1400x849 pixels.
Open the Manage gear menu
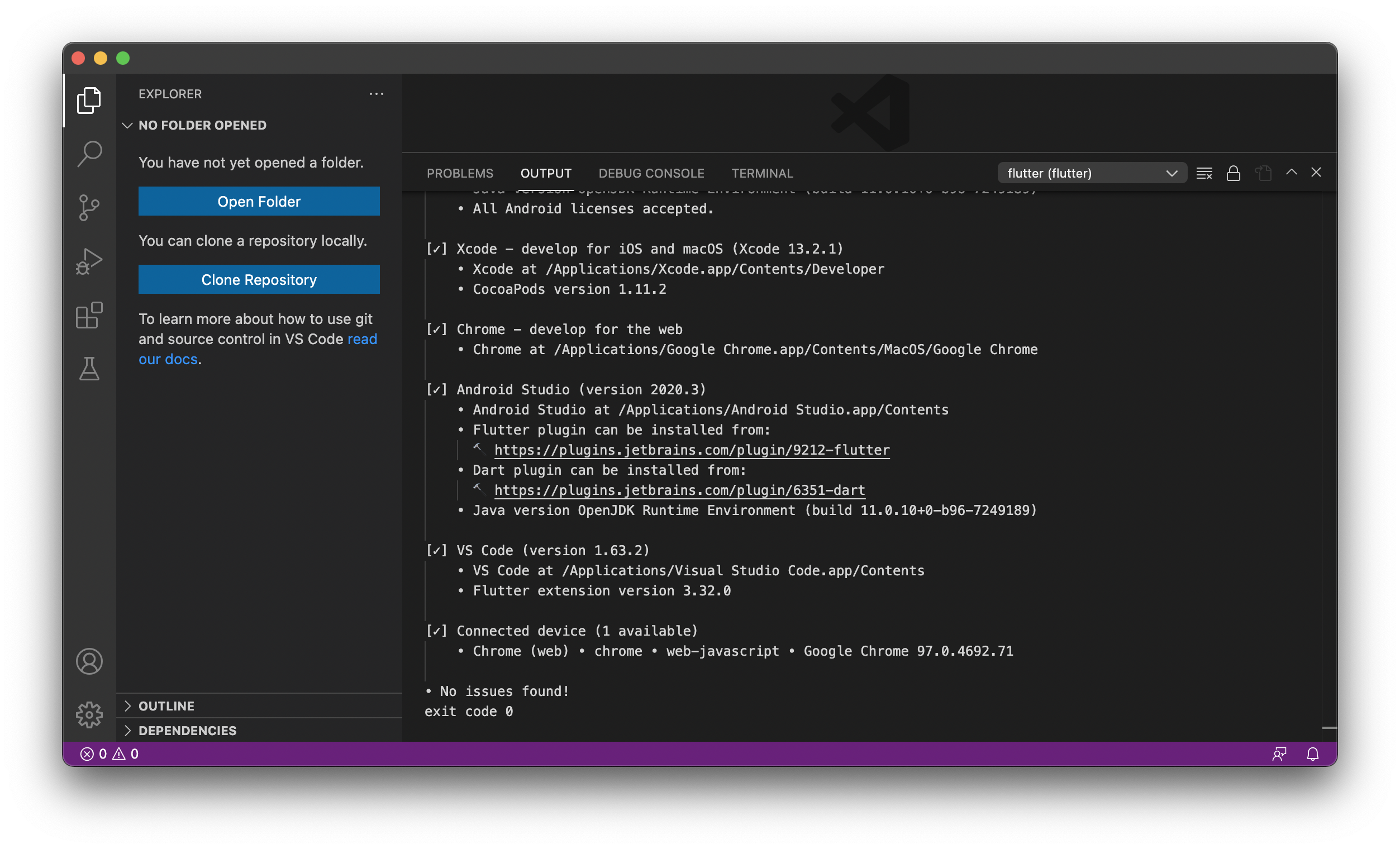(89, 714)
